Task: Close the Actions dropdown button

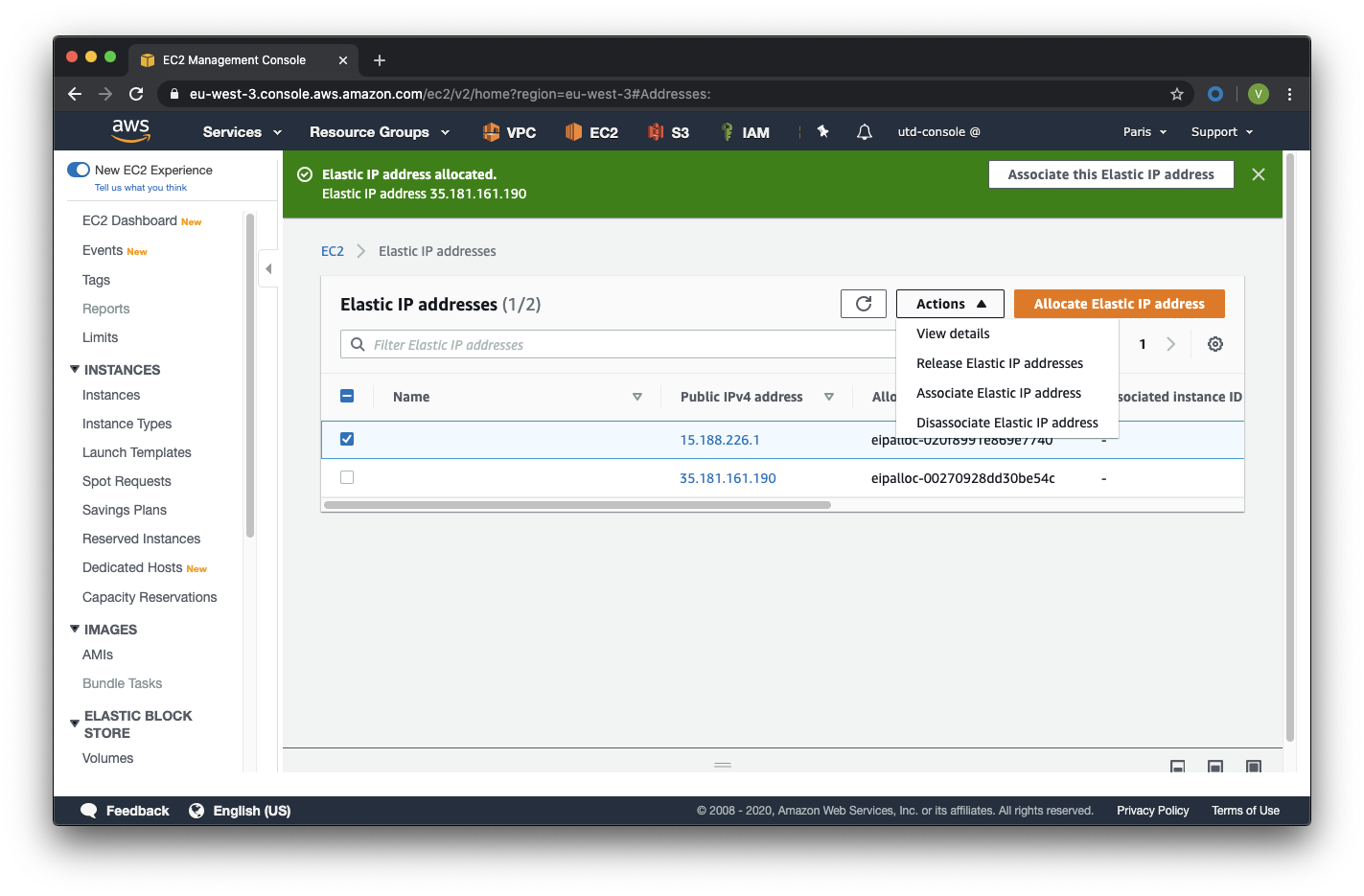Action: [x=950, y=304]
